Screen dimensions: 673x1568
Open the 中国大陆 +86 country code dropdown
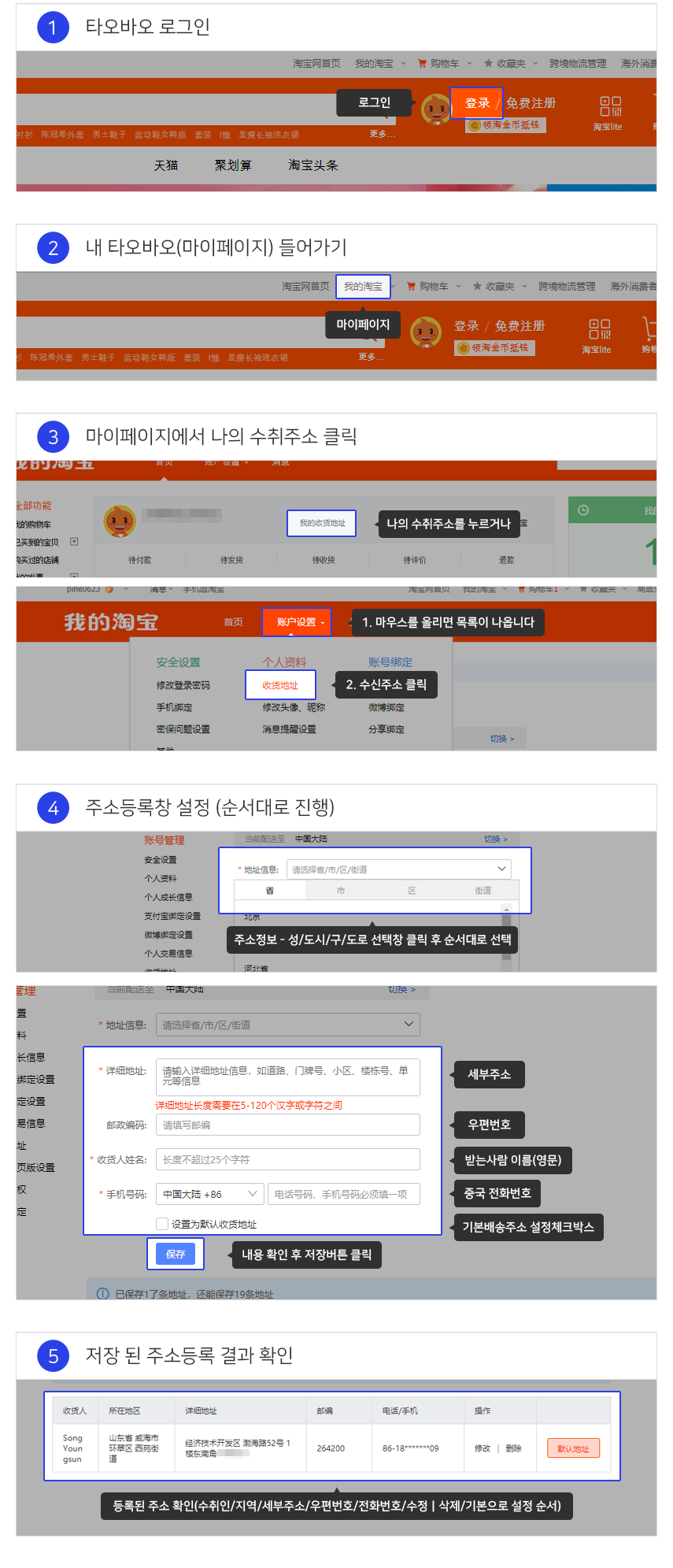click(210, 1194)
